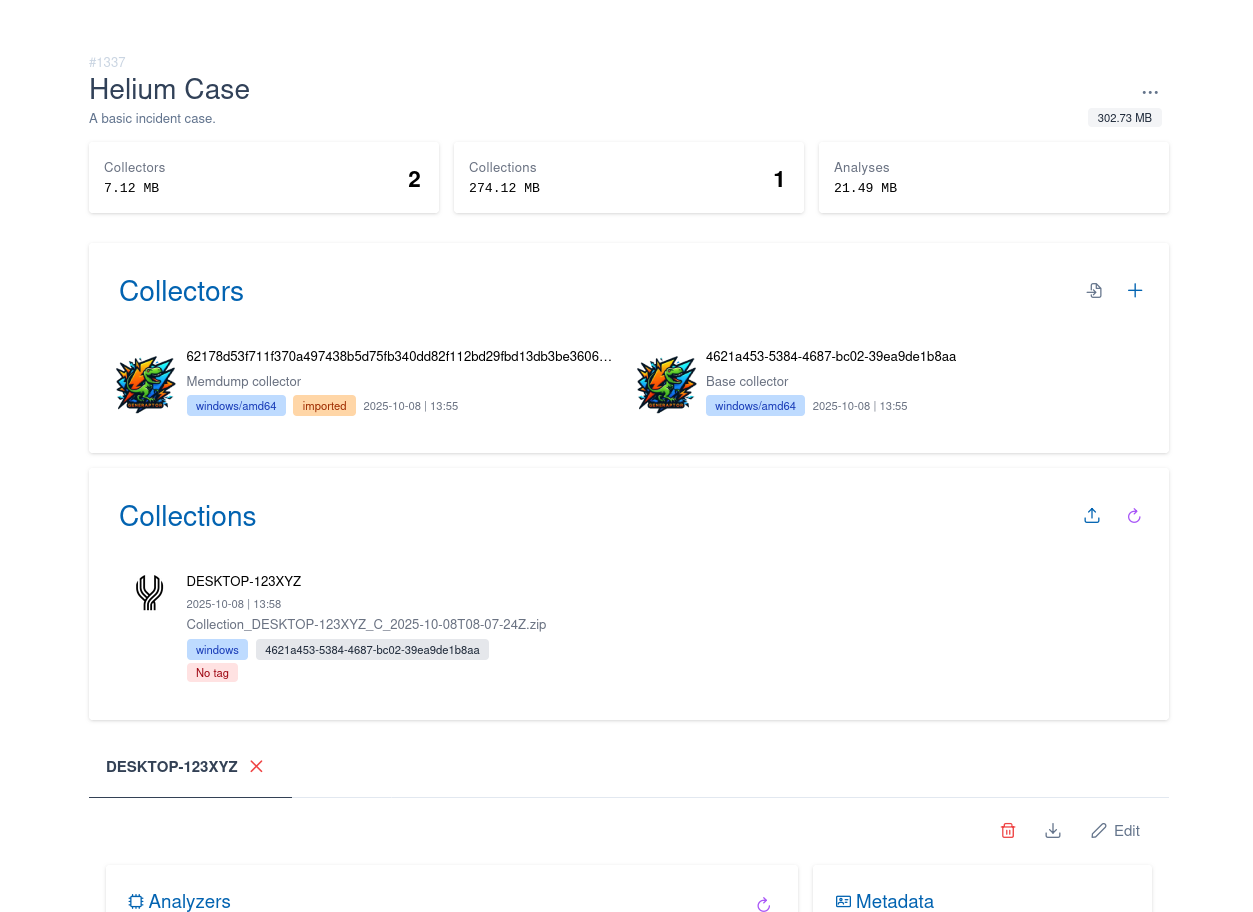Close the DESKTOP-123XYZ tab
The height and width of the screenshot is (912, 1253).
coord(256,767)
